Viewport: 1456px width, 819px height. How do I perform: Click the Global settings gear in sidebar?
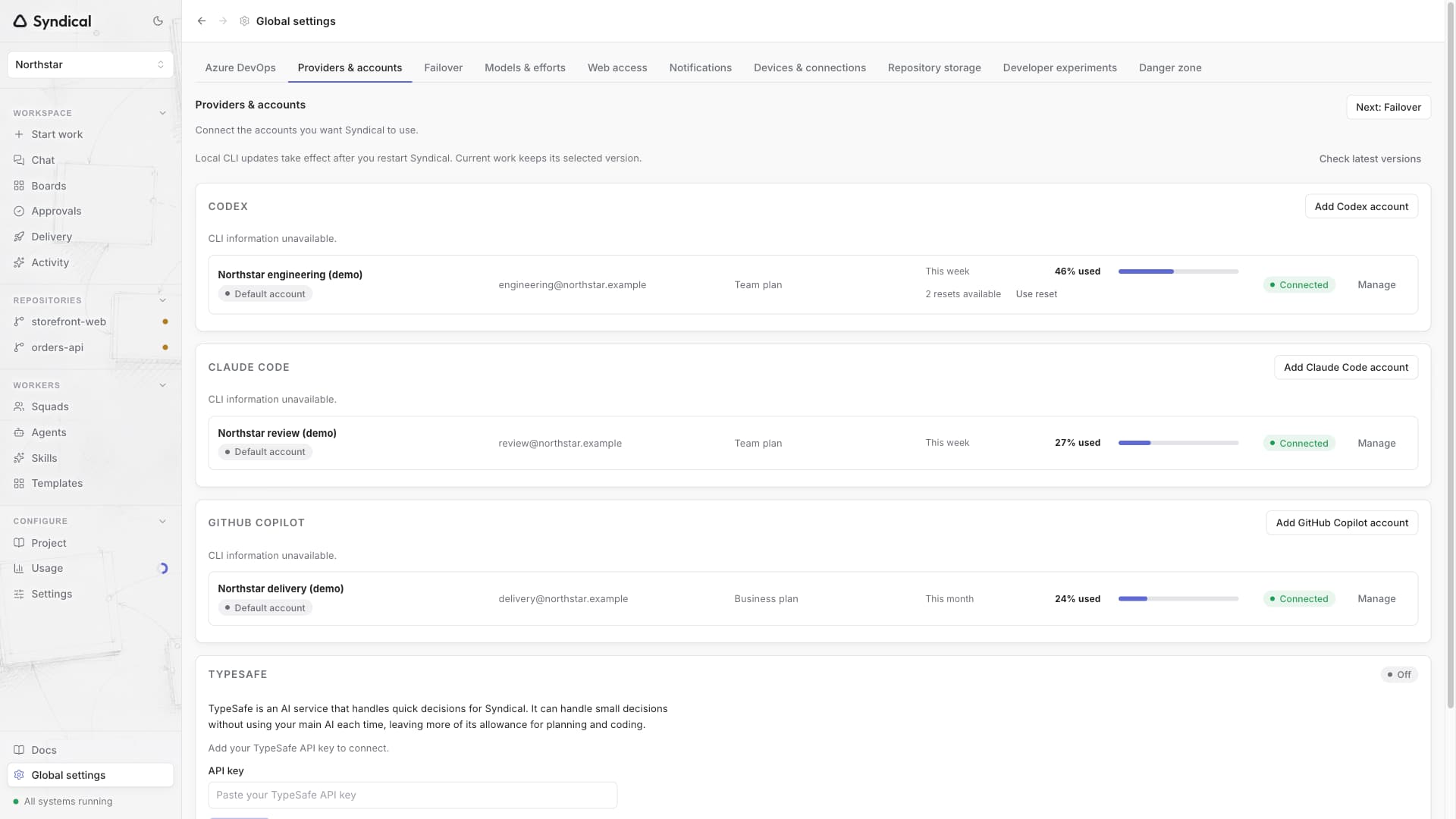[19, 775]
